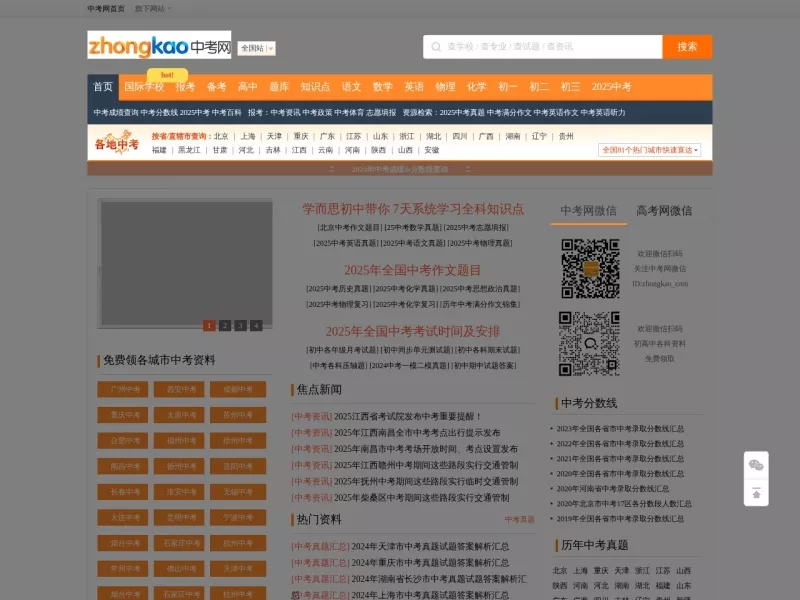Click the 重庆中考 orange button
Screen dimensions: 800x600
[123, 415]
